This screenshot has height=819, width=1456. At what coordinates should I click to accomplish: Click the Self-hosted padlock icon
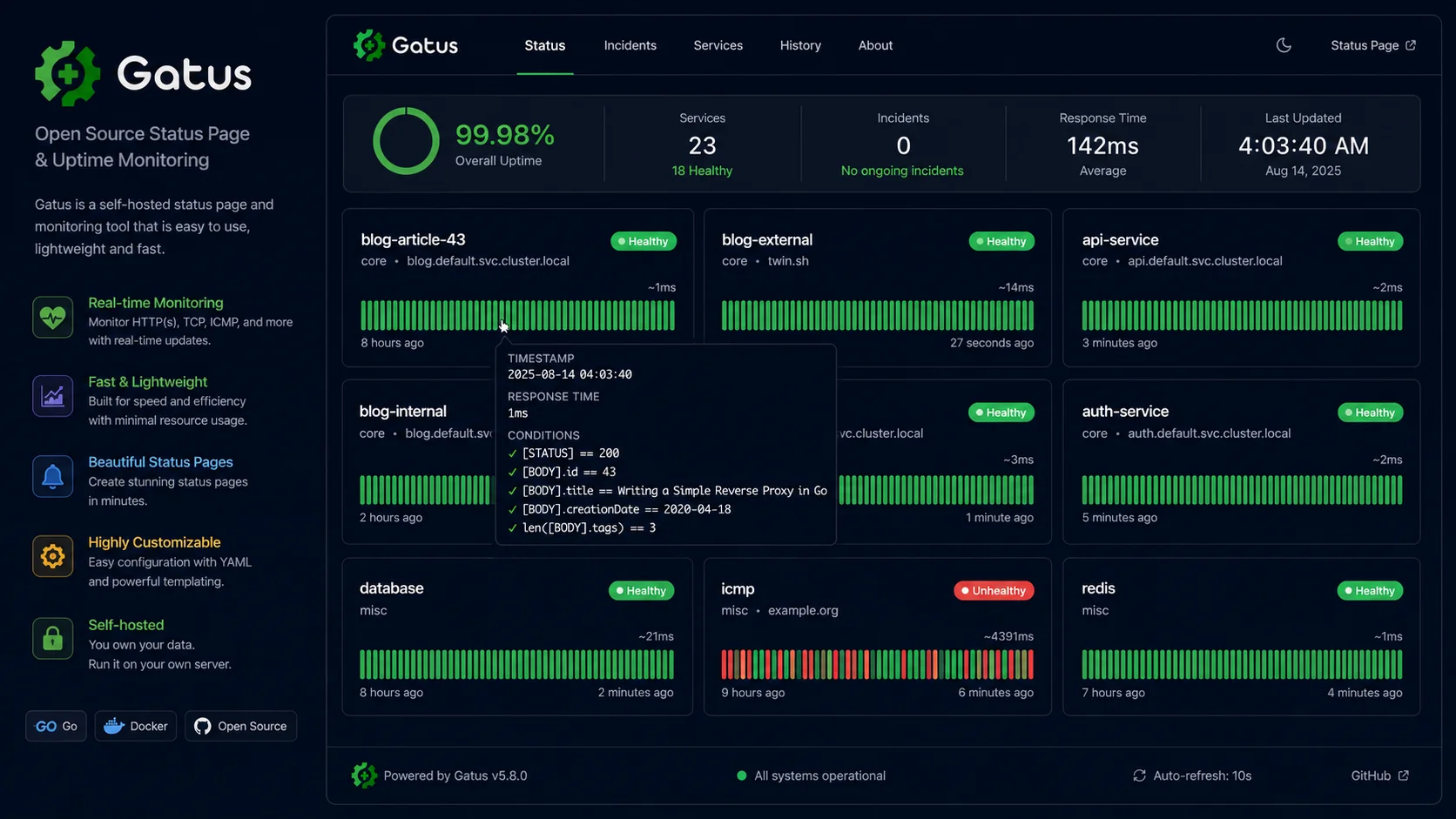[53, 638]
